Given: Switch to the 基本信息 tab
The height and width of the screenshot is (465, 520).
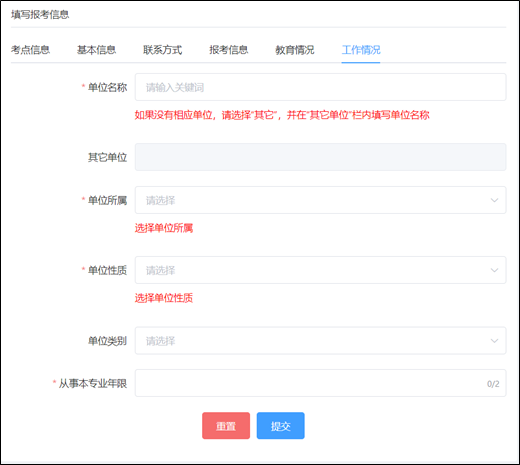Looking at the screenshot, I should 96,50.
